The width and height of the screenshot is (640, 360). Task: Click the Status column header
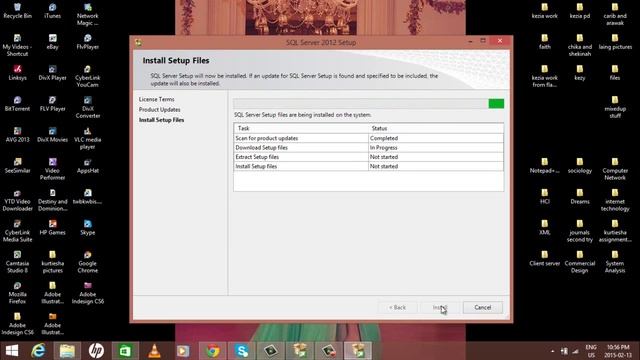pyautogui.click(x=436, y=128)
